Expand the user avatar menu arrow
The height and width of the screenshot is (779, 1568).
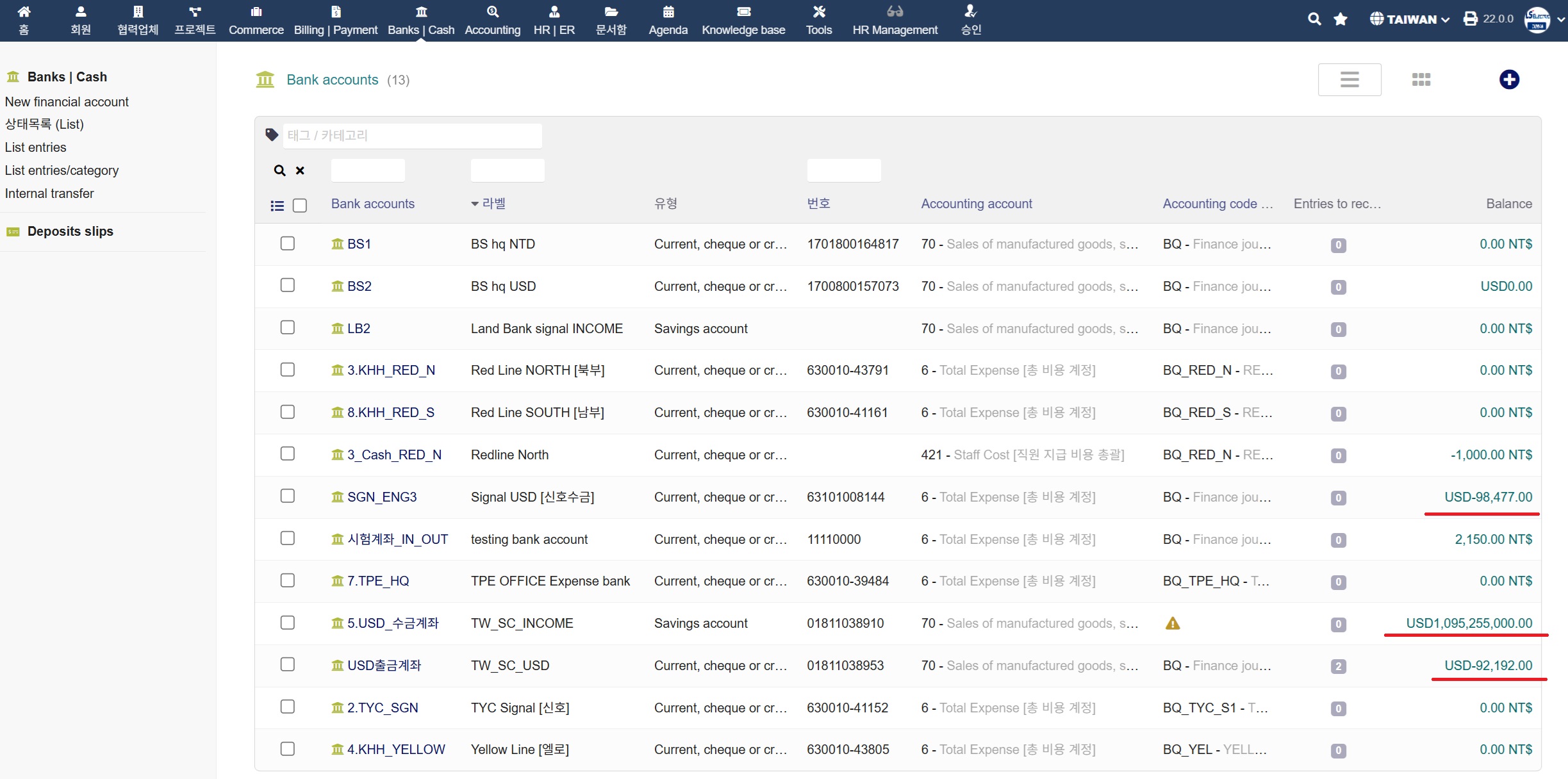[1561, 19]
